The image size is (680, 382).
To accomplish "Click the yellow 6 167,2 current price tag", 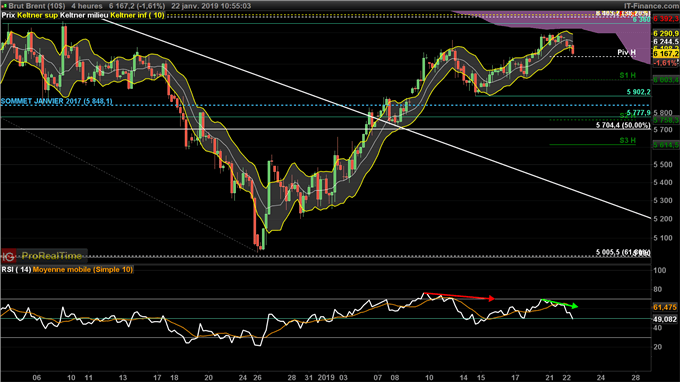I will (x=666, y=53).
